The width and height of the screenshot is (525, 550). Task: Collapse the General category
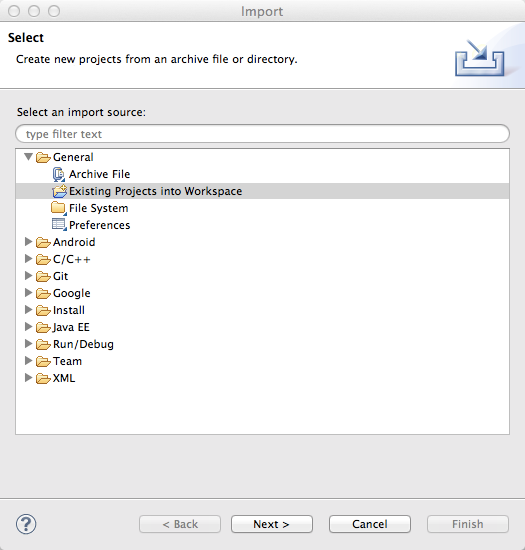tap(28, 157)
